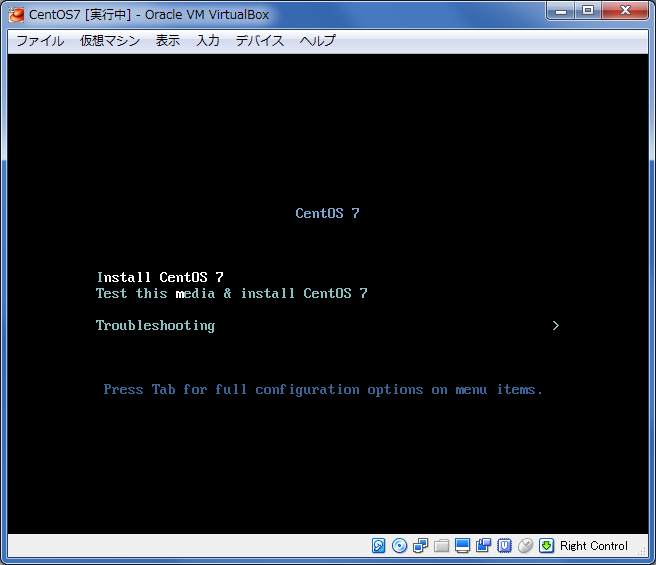
Task: Click the grey shared folders status icon
Action: coord(441,546)
